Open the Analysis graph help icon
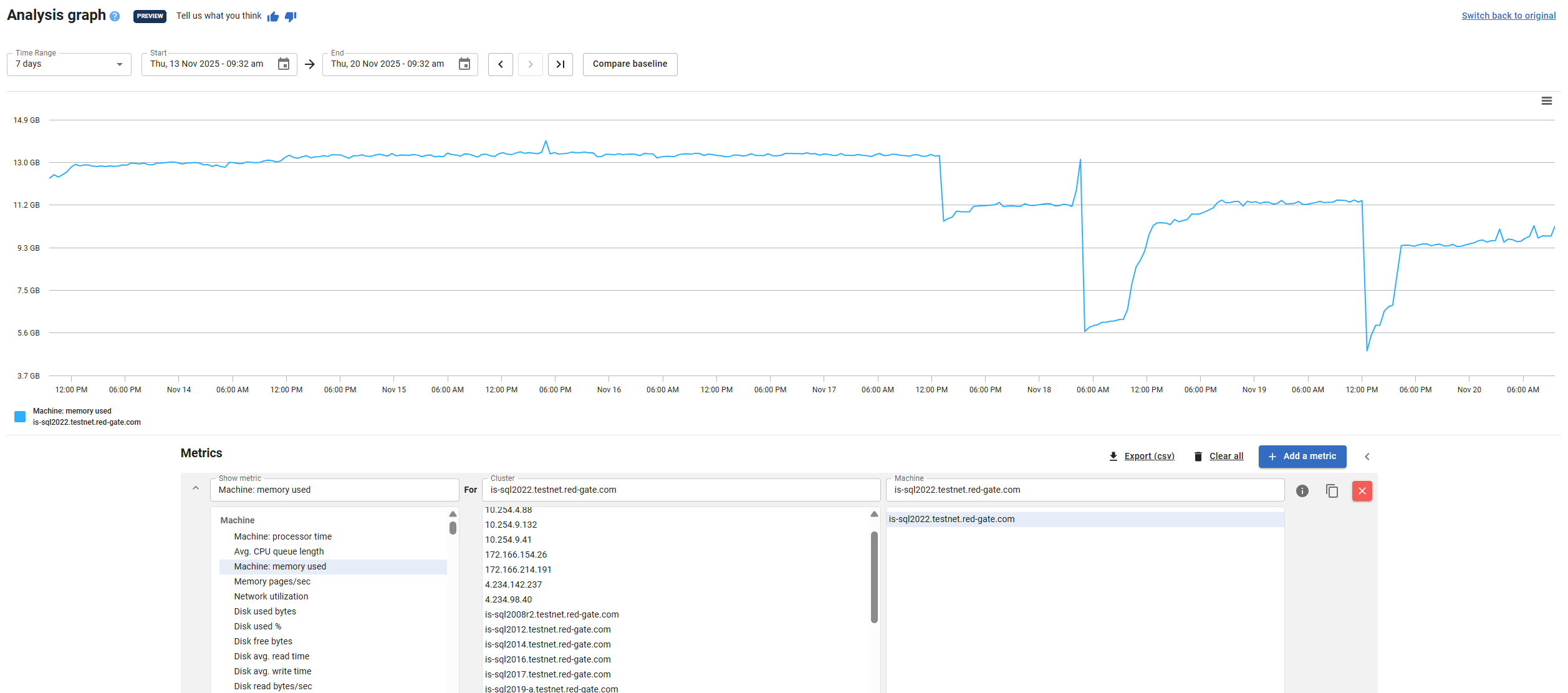Viewport: 1568px width, 693px height. [x=115, y=16]
